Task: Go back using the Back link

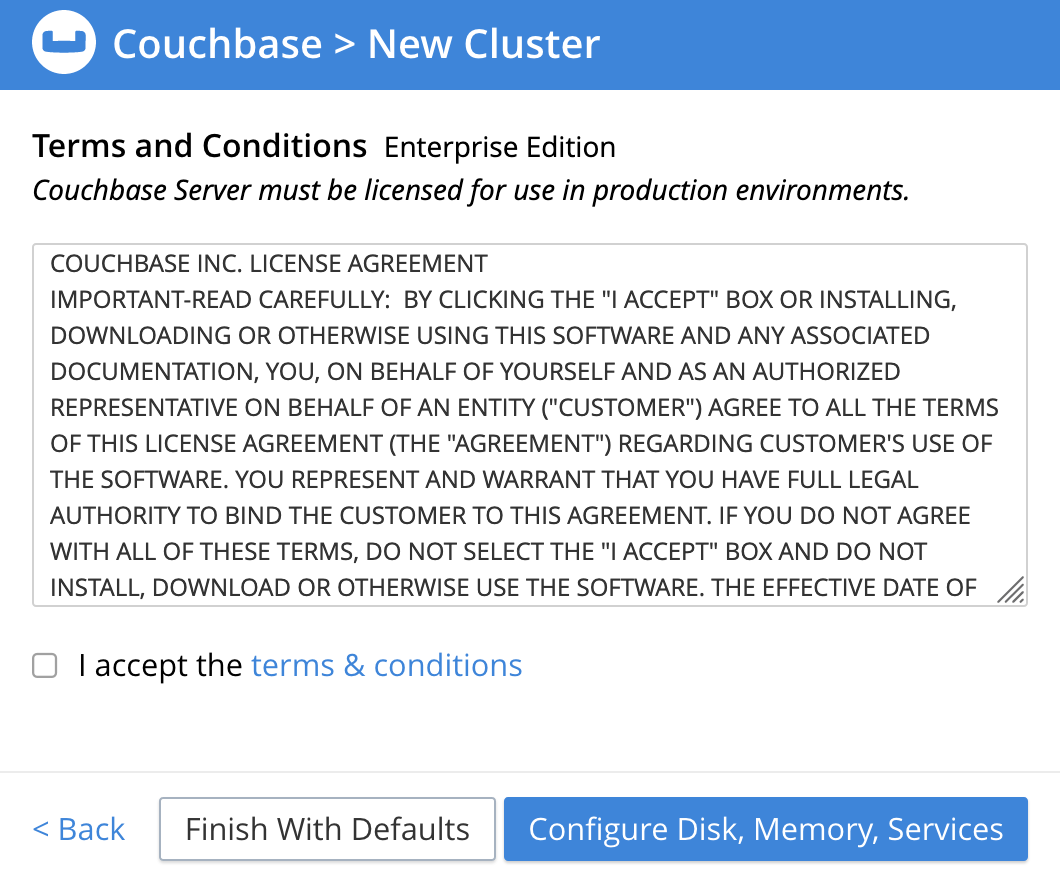Action: point(79,829)
